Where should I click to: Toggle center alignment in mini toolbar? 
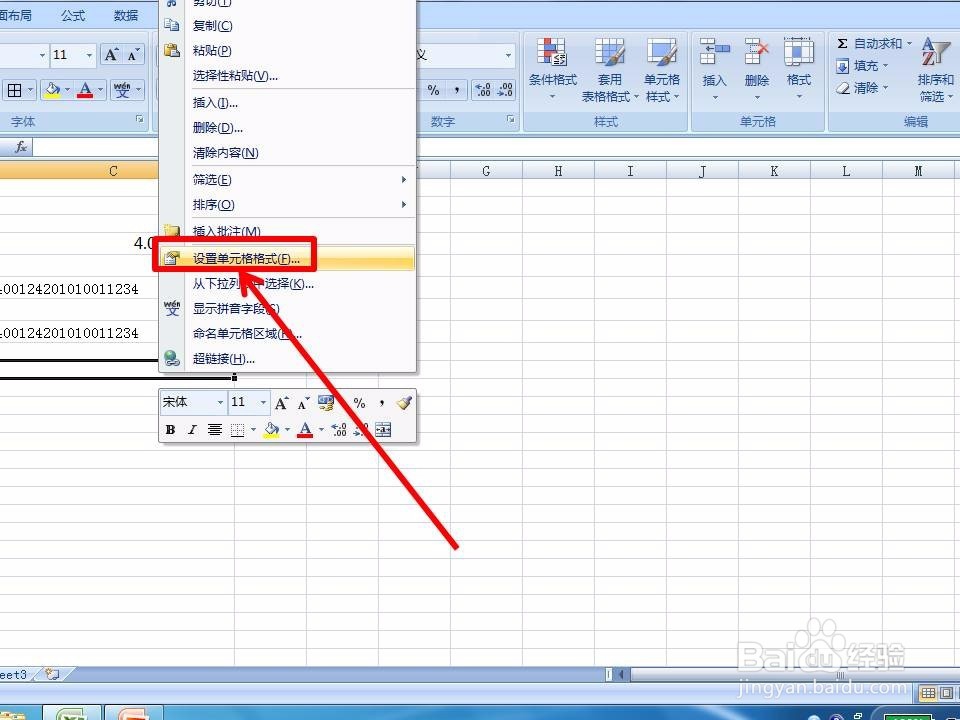pos(214,430)
